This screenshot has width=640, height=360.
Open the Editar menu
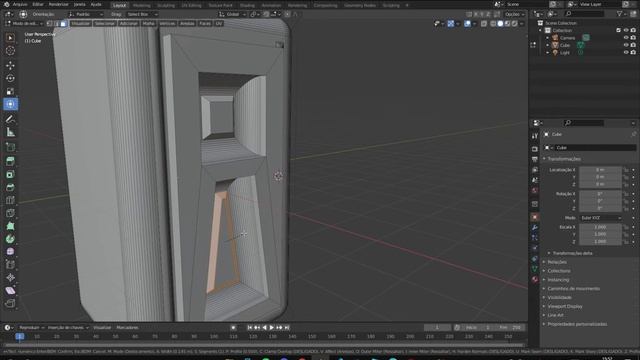coord(38,4)
